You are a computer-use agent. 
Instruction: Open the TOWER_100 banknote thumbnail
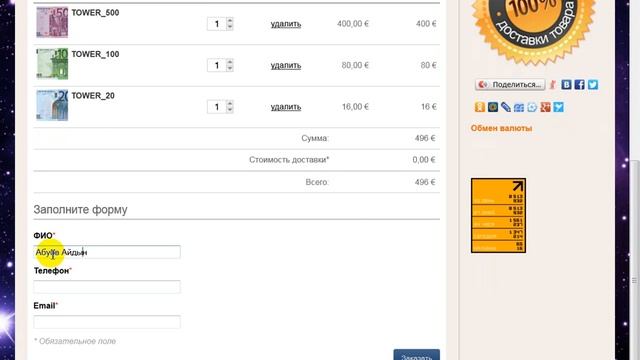52,64
